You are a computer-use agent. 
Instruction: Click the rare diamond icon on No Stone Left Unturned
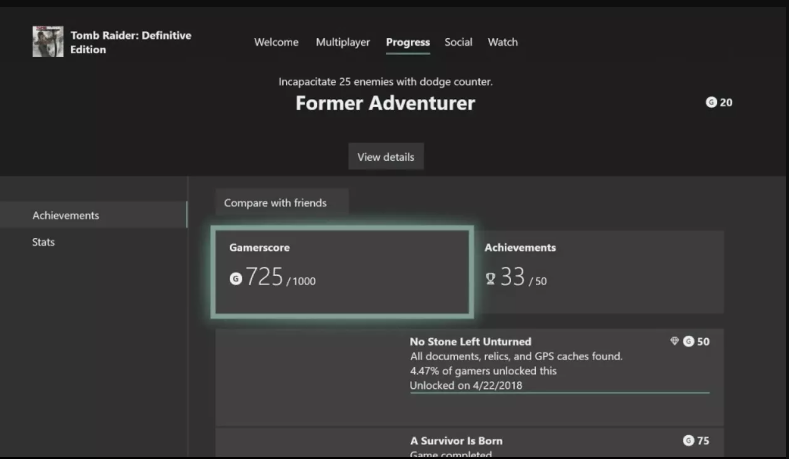tap(674, 341)
